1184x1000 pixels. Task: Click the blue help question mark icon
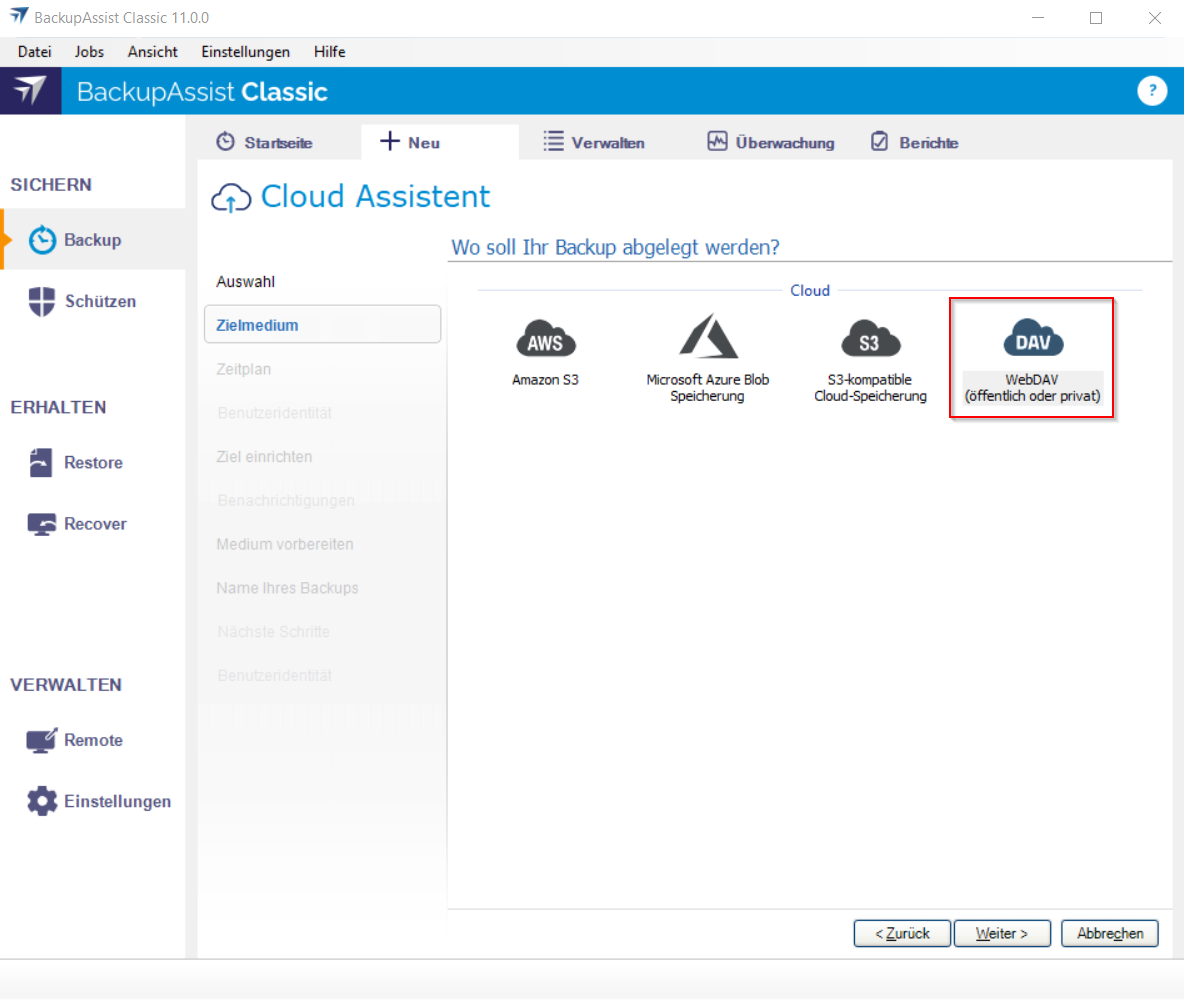coord(1152,91)
